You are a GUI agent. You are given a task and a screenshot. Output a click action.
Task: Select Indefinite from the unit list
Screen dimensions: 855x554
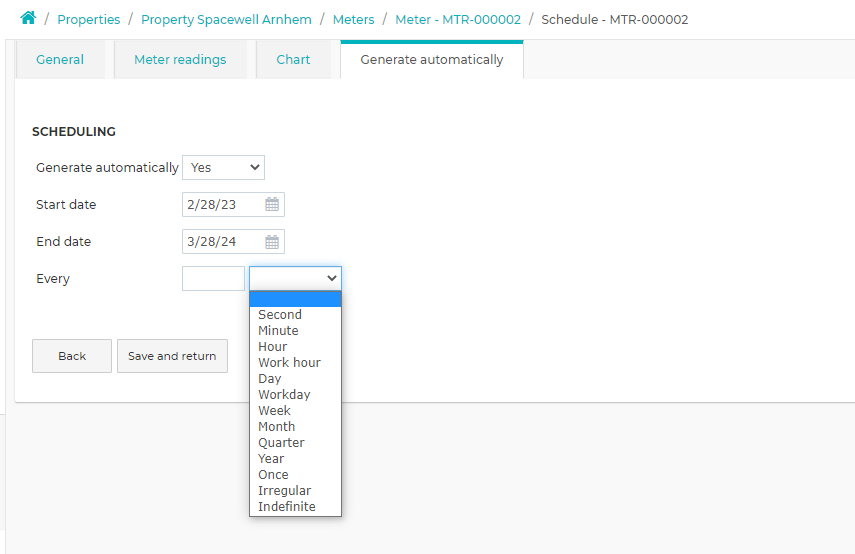click(296, 507)
